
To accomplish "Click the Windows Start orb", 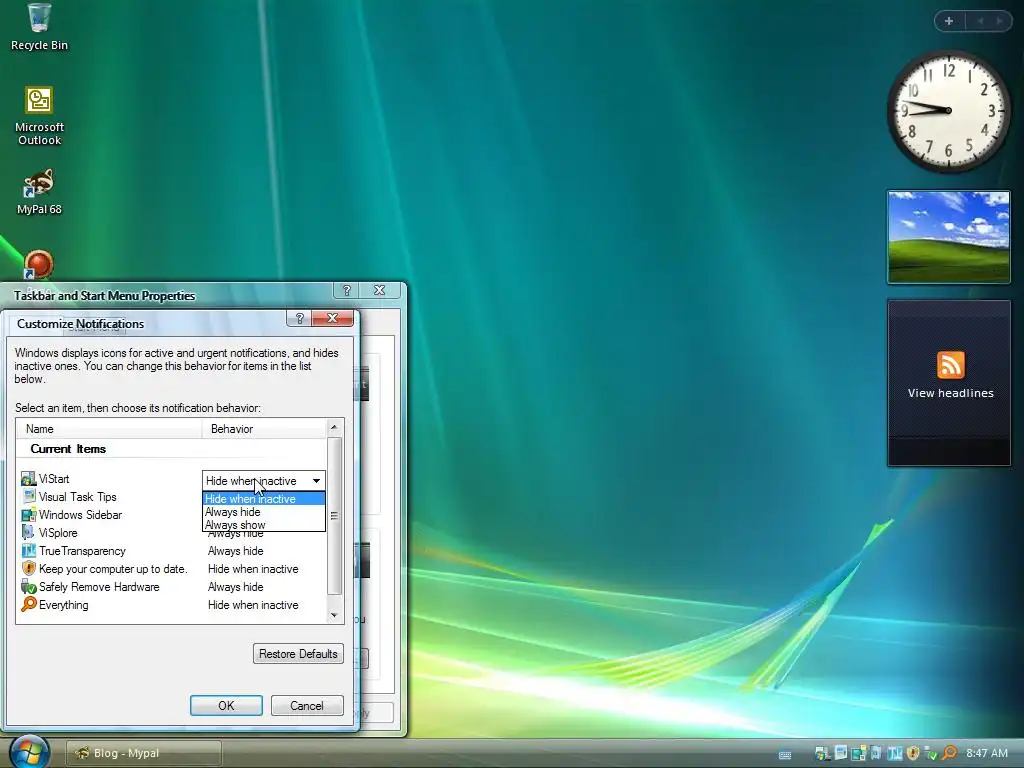I will [29, 752].
